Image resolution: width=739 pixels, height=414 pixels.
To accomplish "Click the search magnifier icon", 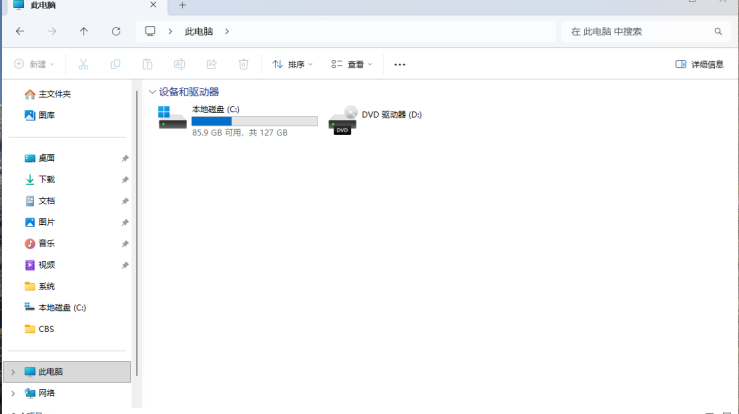I will tap(718, 32).
